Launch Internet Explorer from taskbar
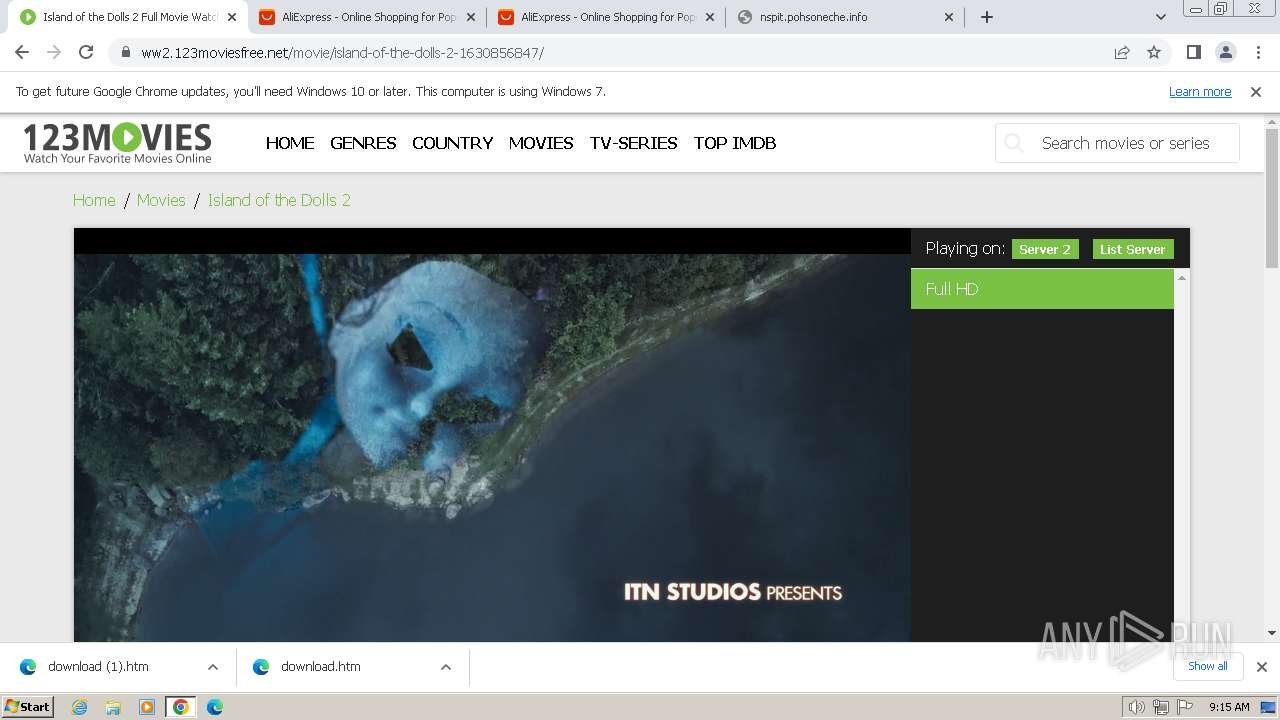 click(x=79, y=707)
